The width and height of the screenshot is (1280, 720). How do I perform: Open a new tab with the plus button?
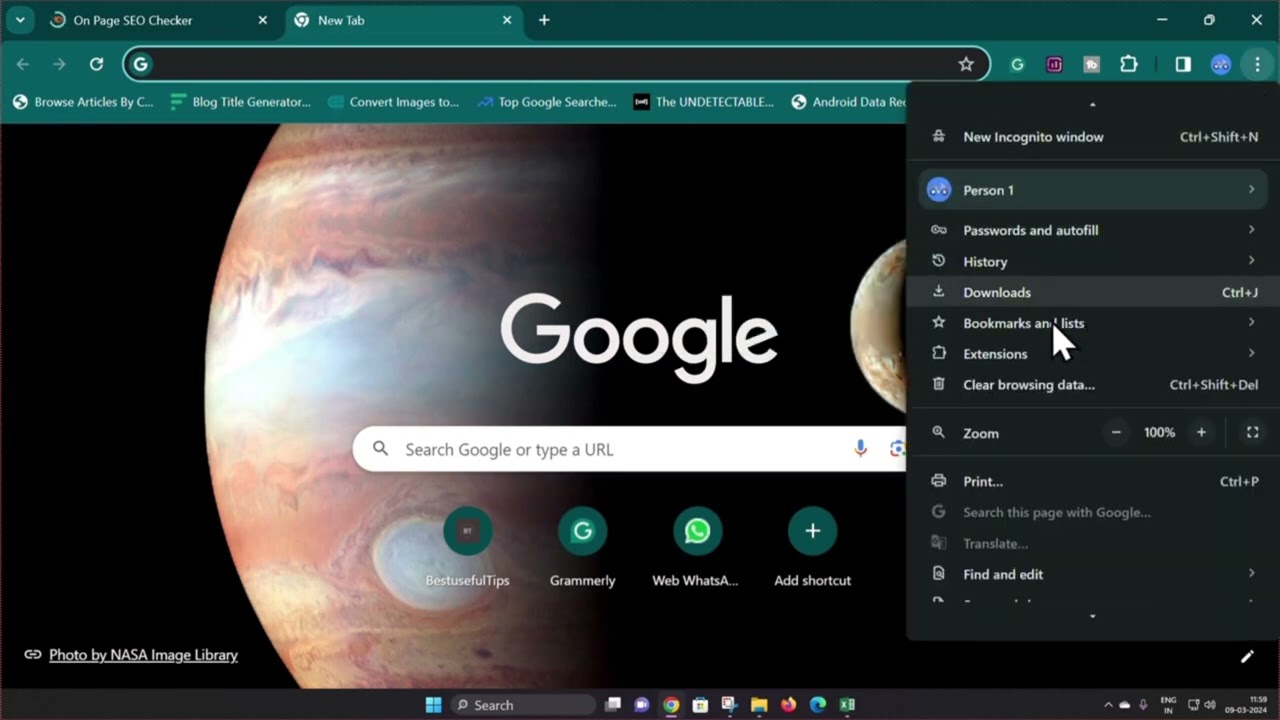click(x=544, y=20)
